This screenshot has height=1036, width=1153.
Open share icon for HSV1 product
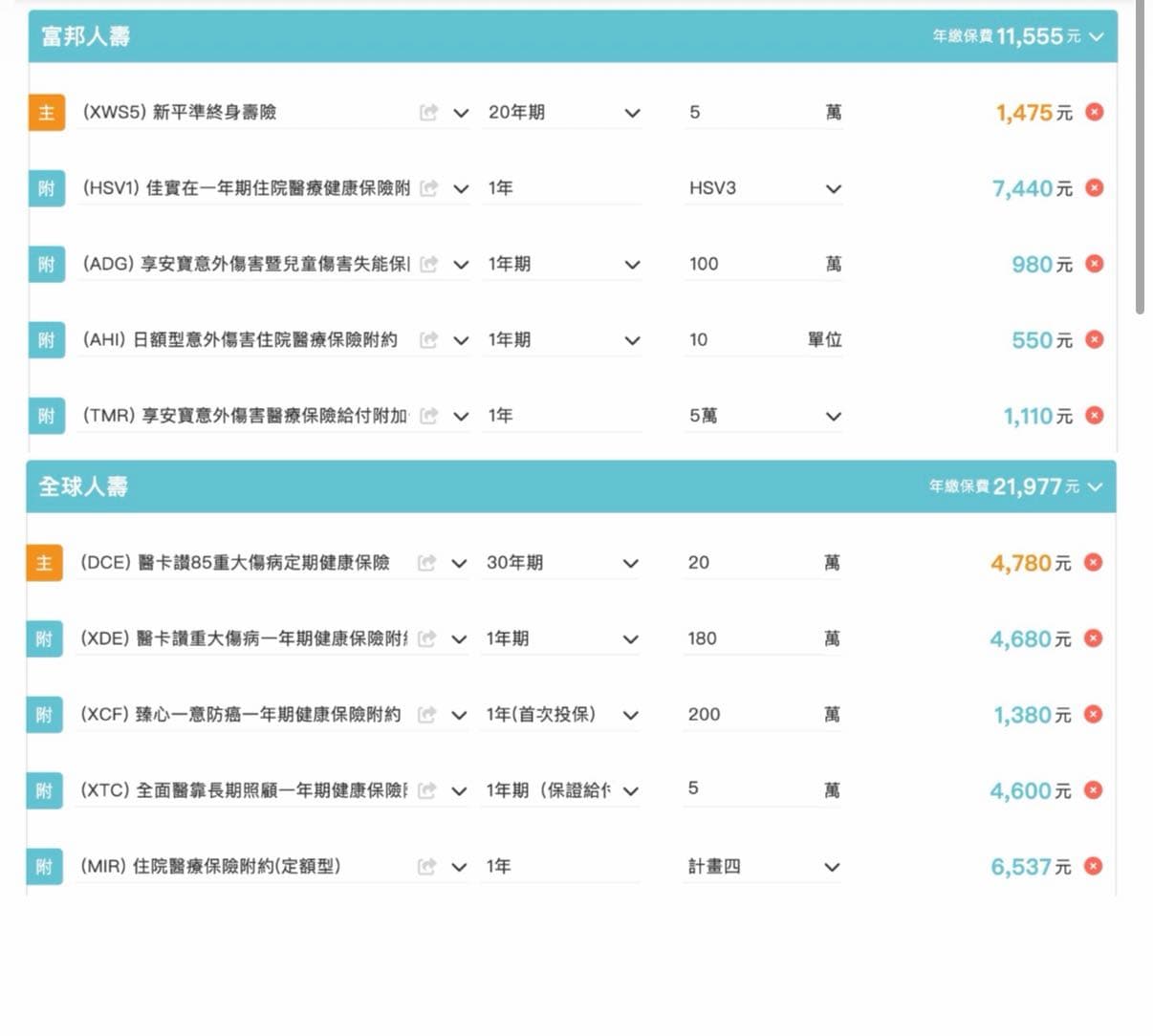pyautogui.click(x=428, y=188)
